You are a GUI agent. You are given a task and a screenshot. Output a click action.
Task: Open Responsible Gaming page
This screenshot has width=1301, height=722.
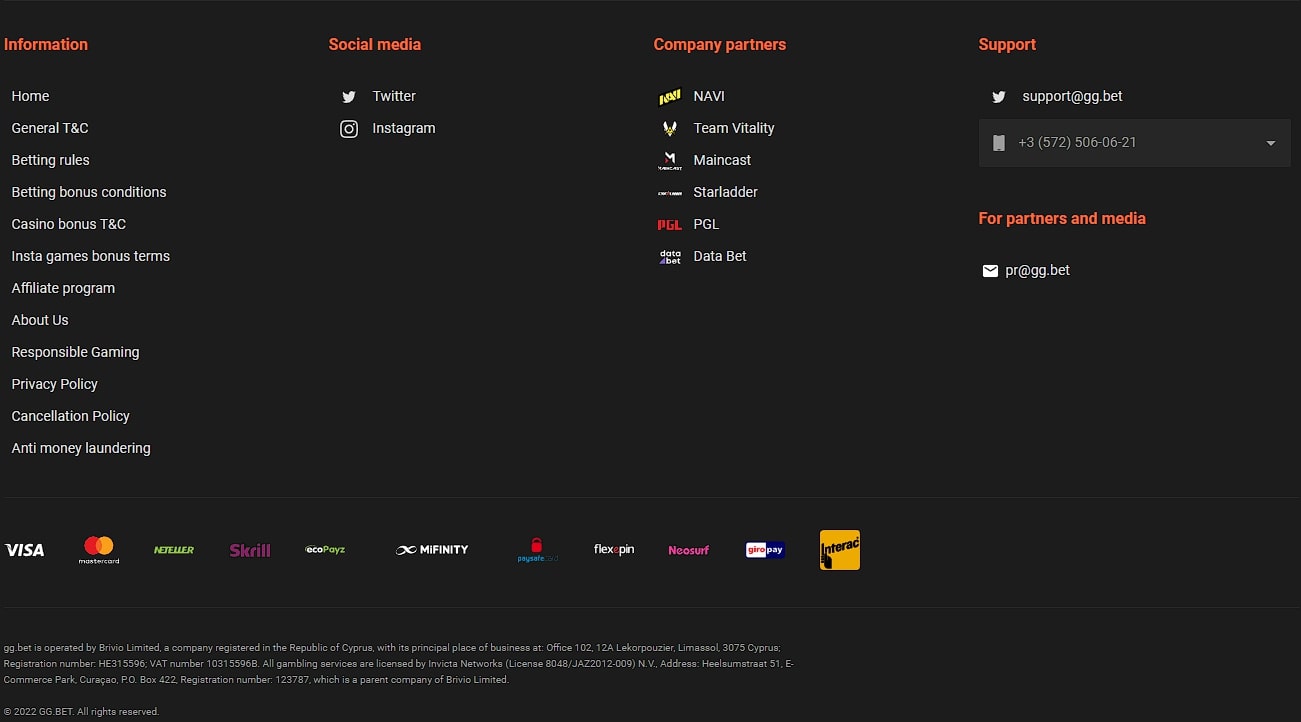coord(75,353)
